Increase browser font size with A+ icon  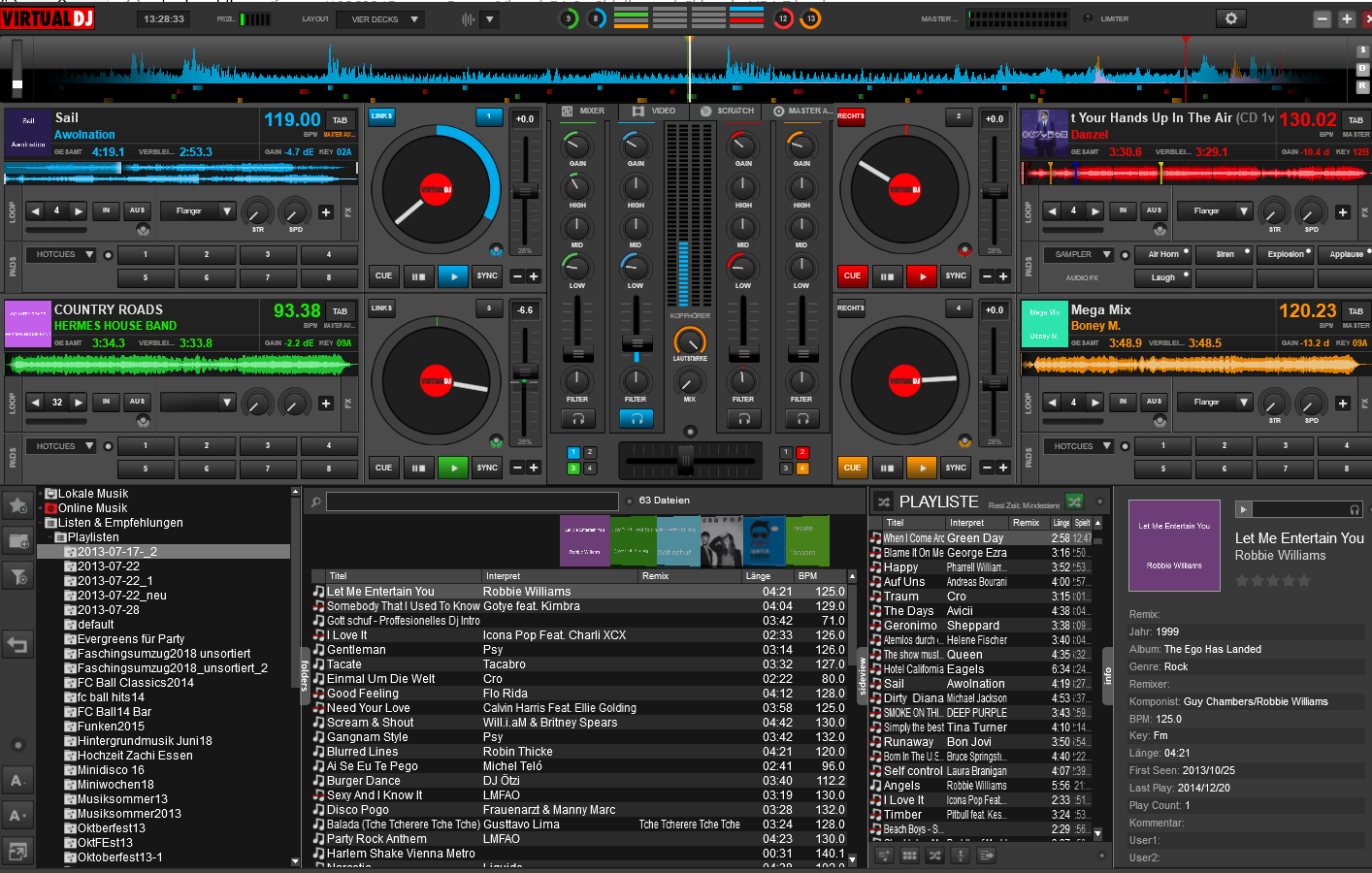17,816
